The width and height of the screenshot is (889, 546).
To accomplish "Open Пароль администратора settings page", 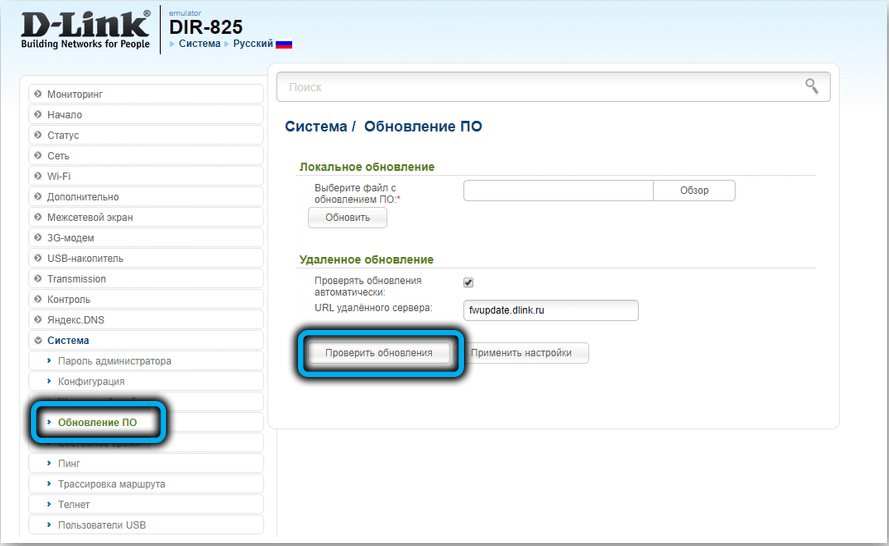I will [x=114, y=361].
